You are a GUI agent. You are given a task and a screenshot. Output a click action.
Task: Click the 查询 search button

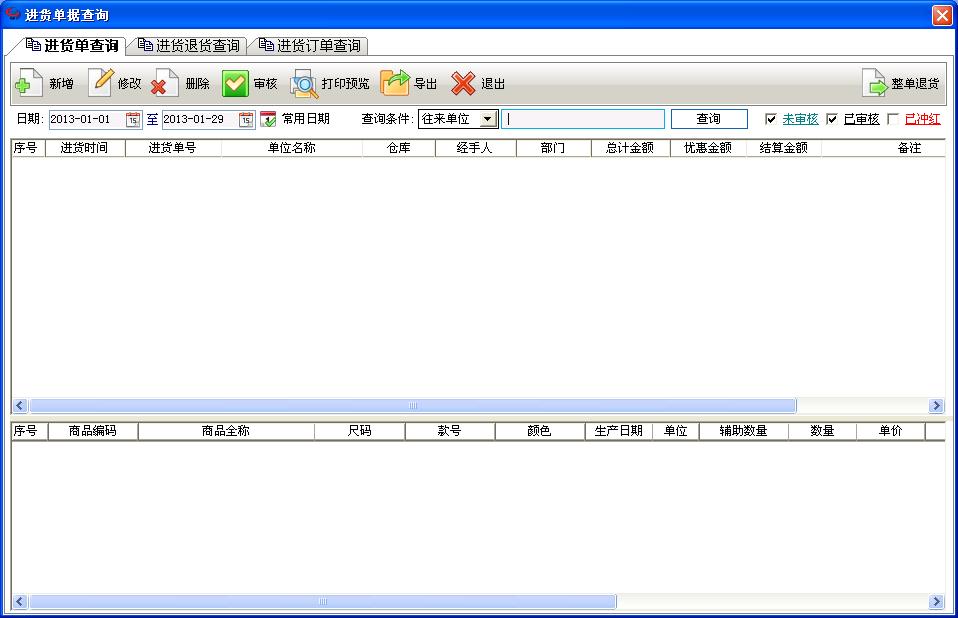coord(709,119)
